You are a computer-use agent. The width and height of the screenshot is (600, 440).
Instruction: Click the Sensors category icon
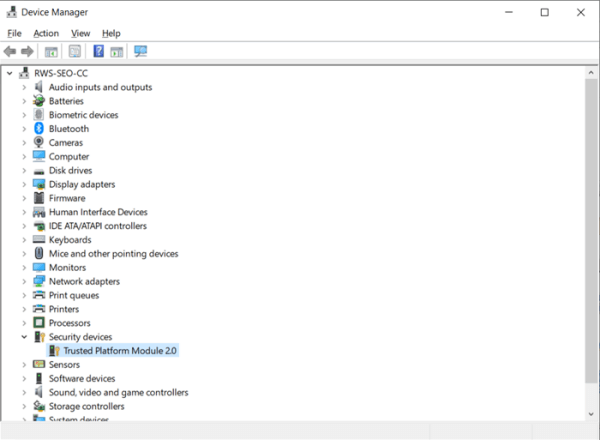39,364
